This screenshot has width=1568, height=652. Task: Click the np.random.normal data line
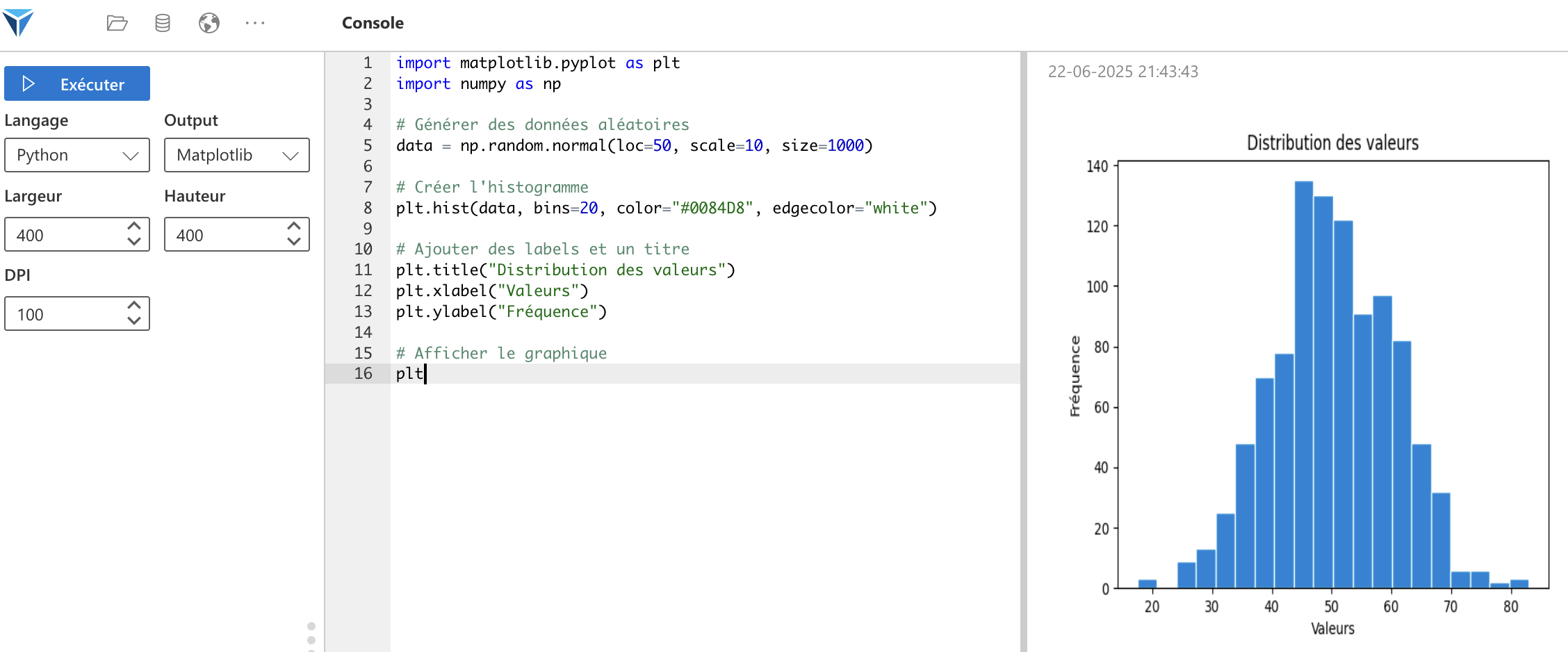click(635, 145)
